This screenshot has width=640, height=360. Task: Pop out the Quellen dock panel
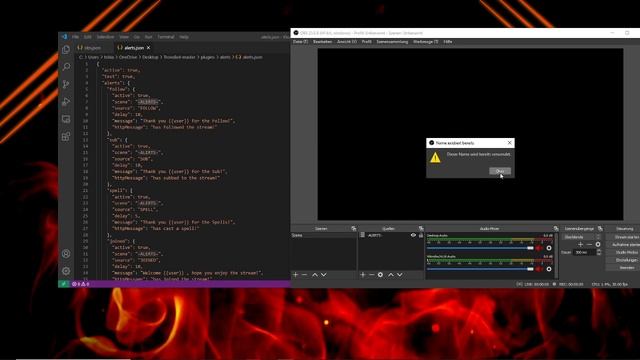[x=421, y=229]
